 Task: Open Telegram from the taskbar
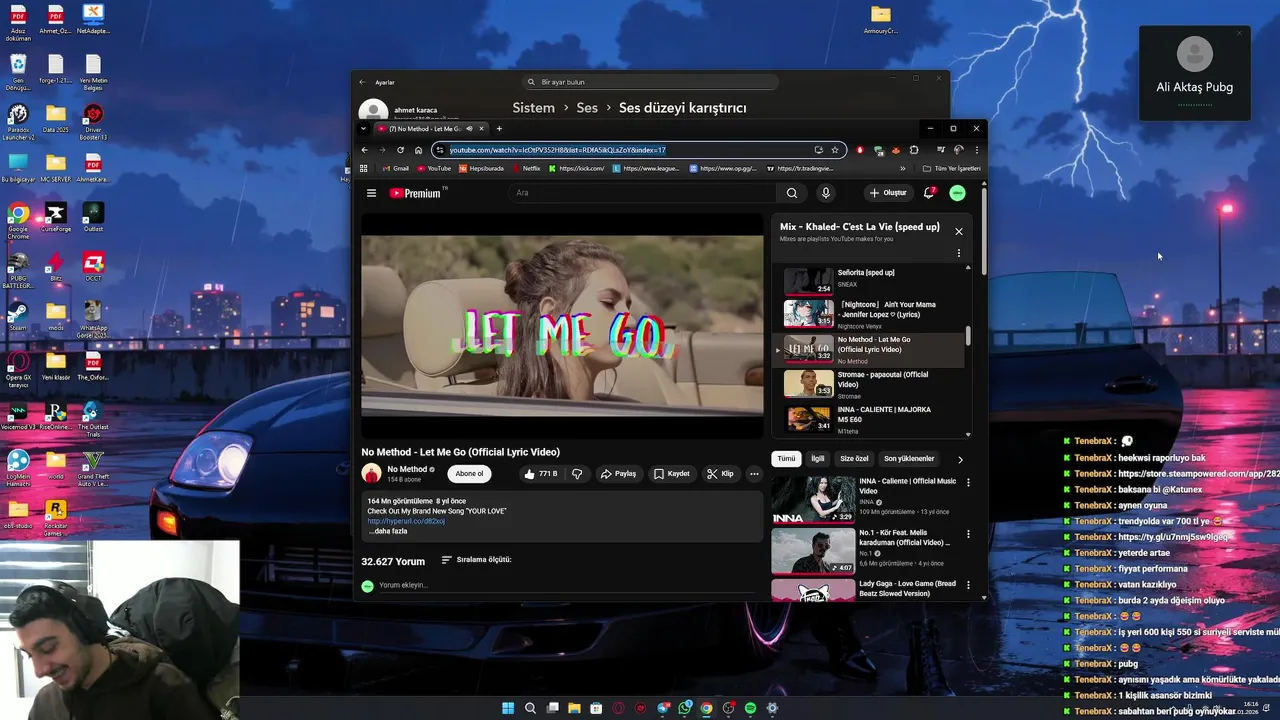point(662,708)
